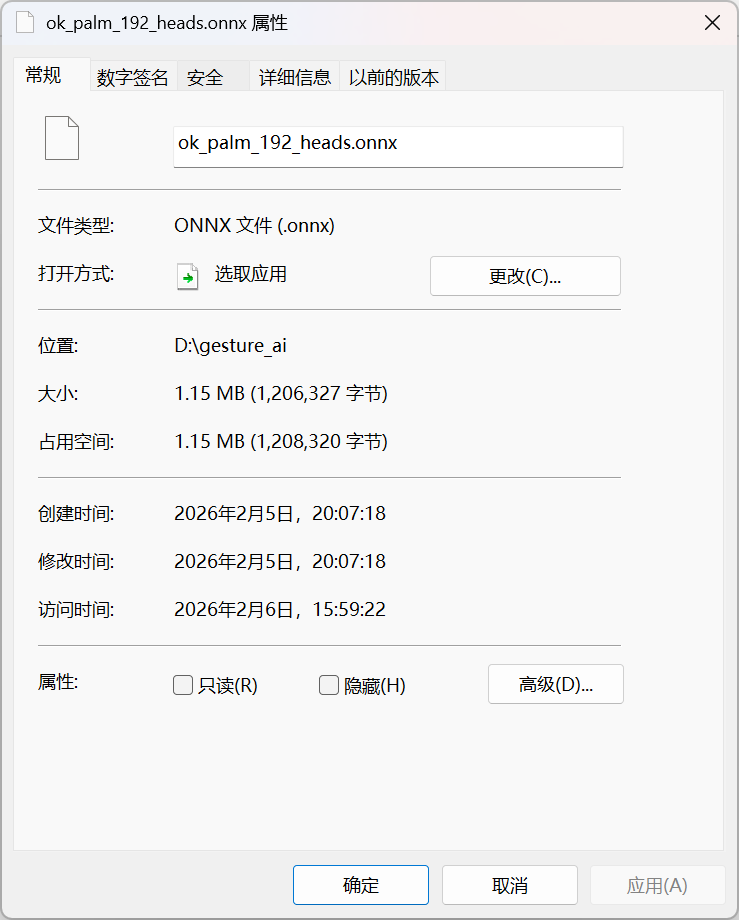Viewport: 739px width, 920px height.
Task: Click the 应用(A) button
Action: [657, 885]
